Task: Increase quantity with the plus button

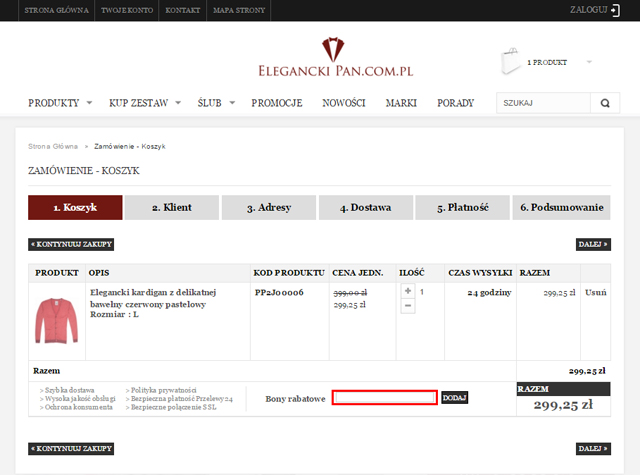Action: 408,291
